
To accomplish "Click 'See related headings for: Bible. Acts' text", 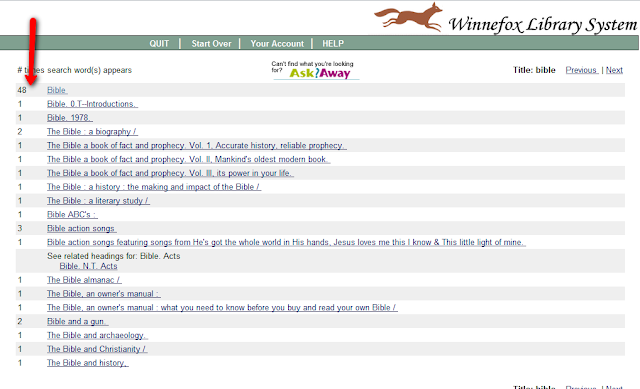I will [x=113, y=256].
